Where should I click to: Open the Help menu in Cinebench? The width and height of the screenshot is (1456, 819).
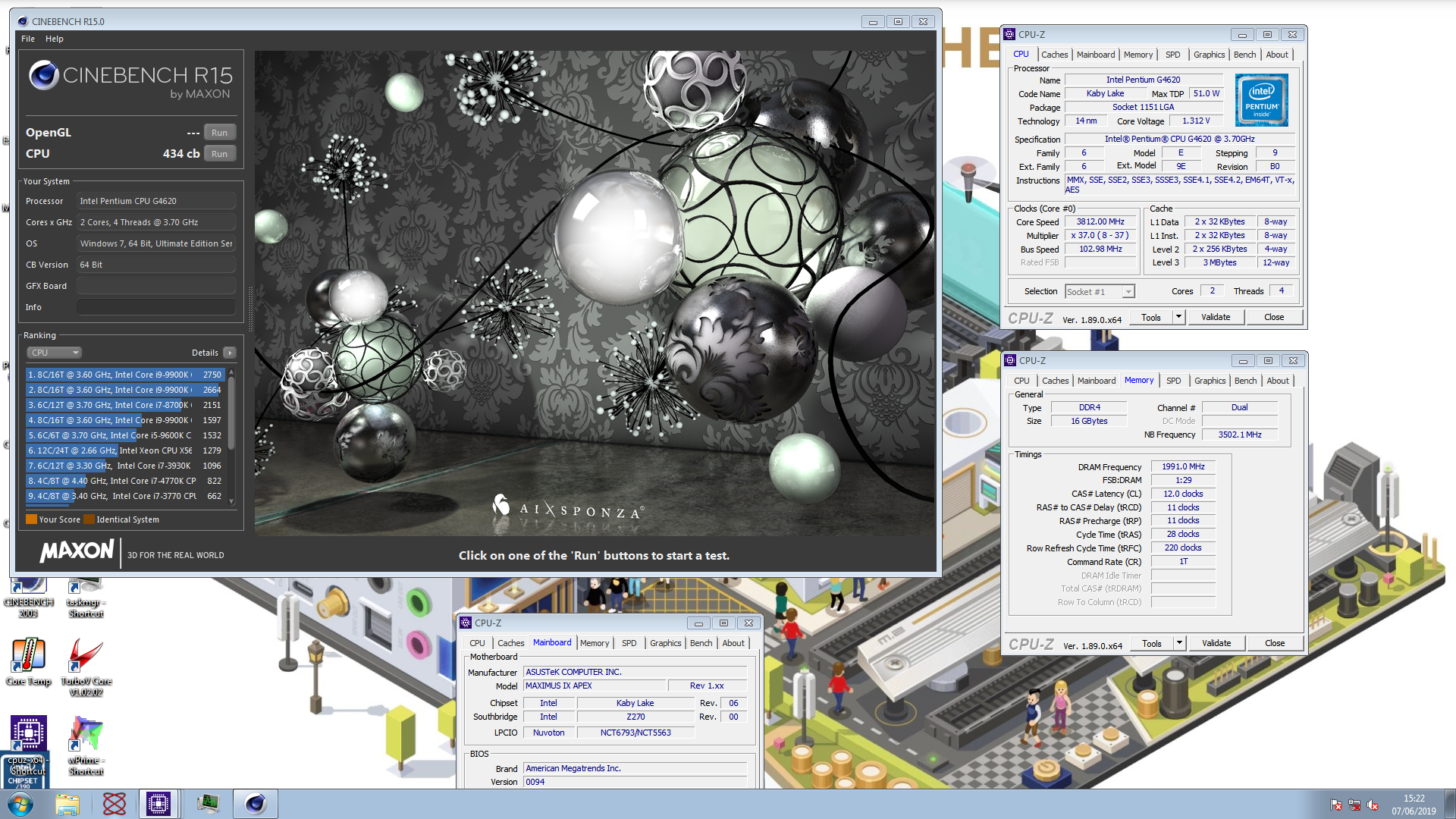[55, 39]
